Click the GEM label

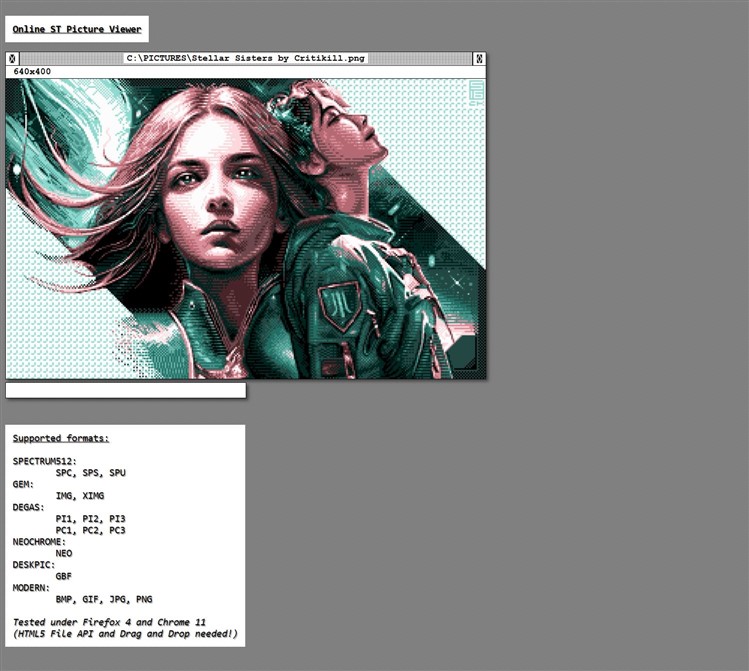tap(23, 484)
